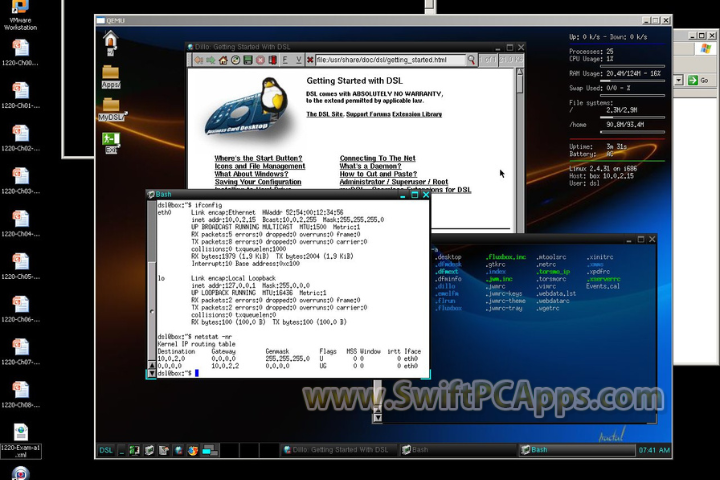
Task: Open the MyDSL folder icon
Action: pyautogui.click(x=112, y=109)
